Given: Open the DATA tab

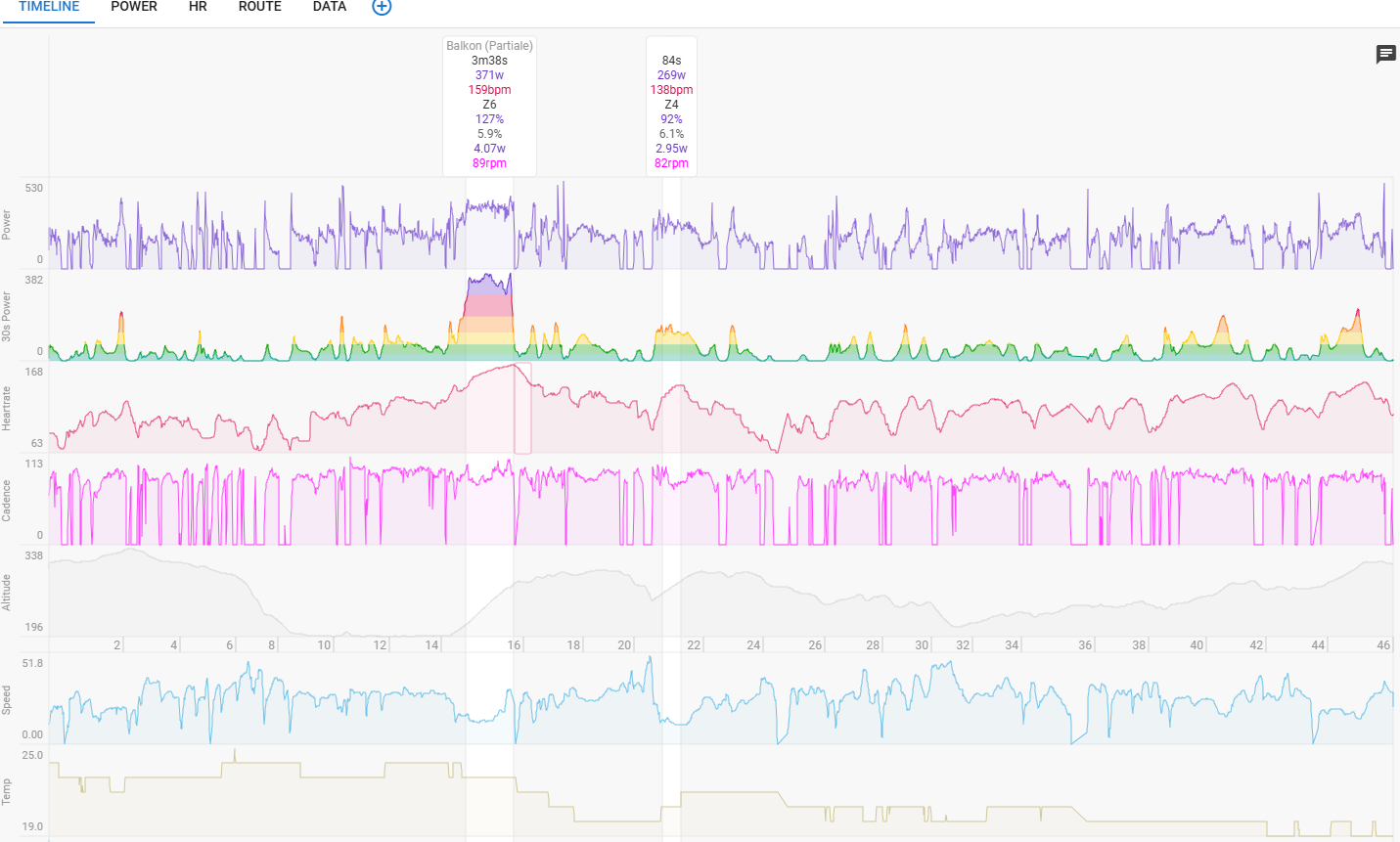Looking at the screenshot, I should [x=330, y=7].
